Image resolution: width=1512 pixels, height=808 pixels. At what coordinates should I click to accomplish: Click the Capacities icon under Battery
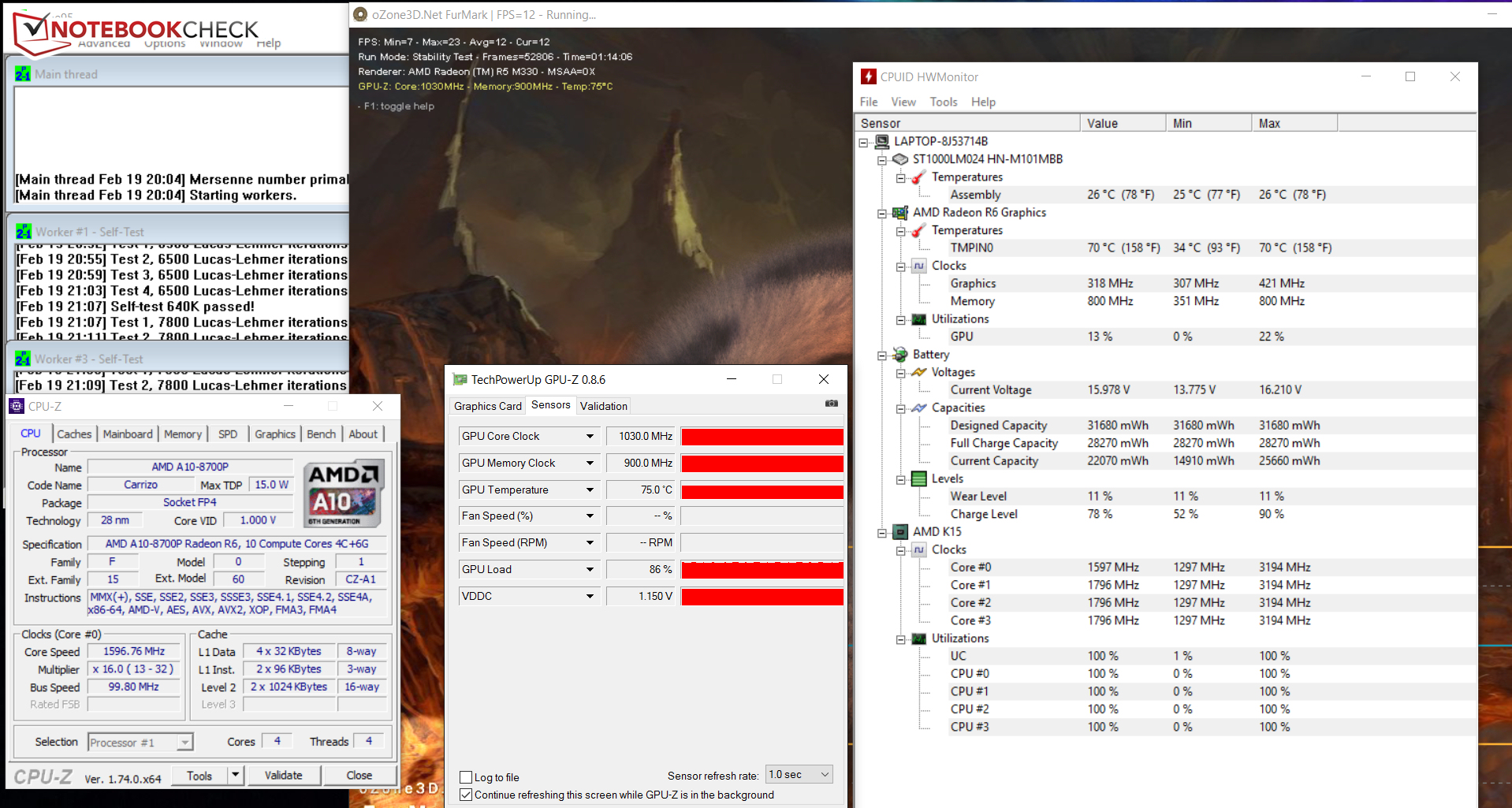point(918,408)
